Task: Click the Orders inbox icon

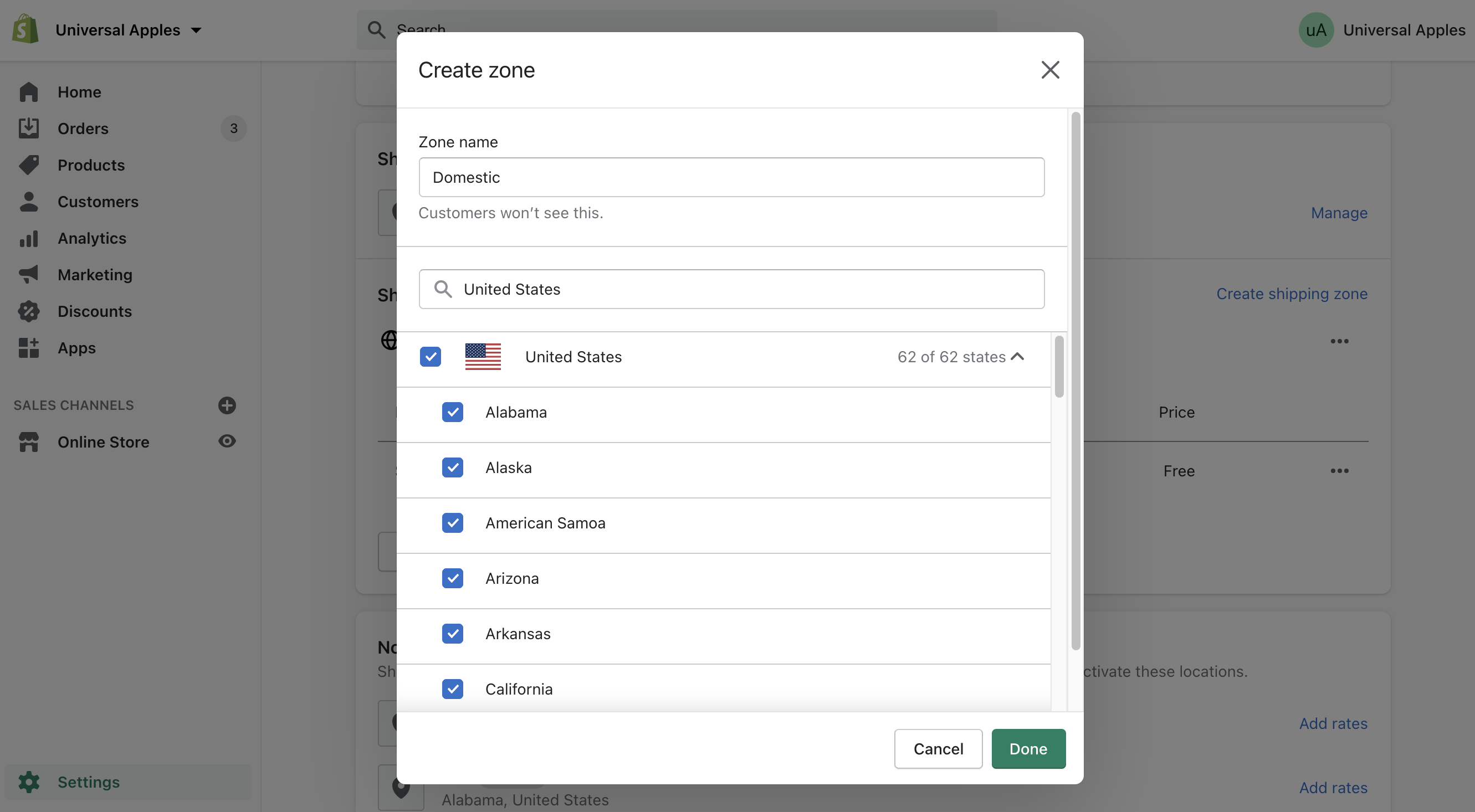Action: click(29, 128)
